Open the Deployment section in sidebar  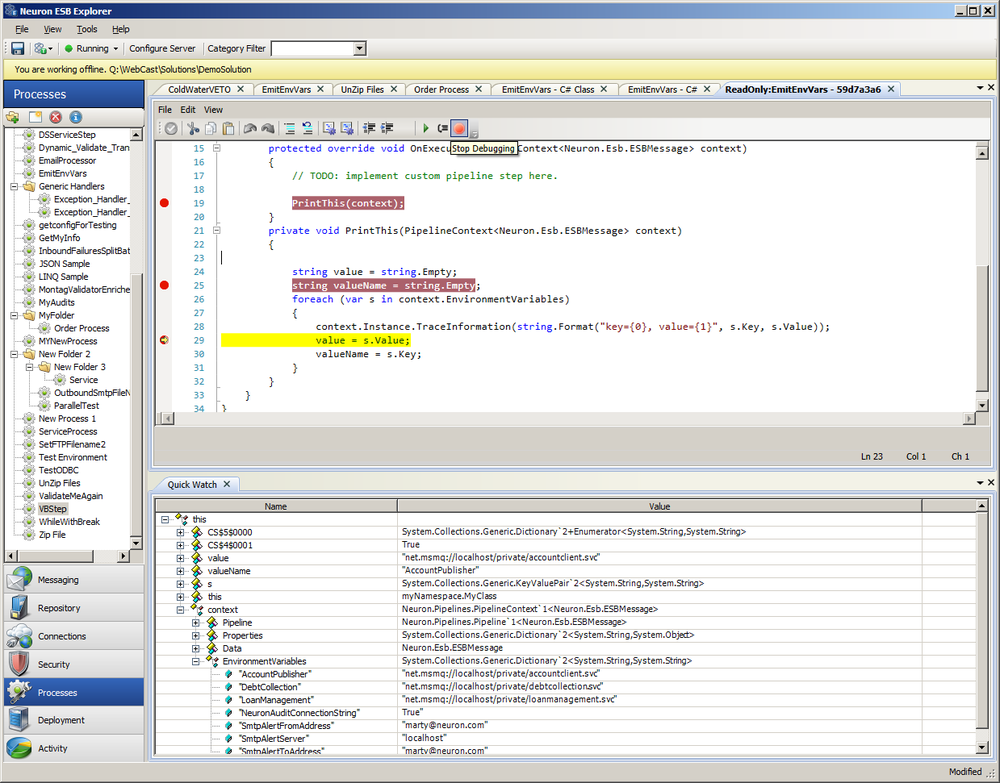coord(74,720)
